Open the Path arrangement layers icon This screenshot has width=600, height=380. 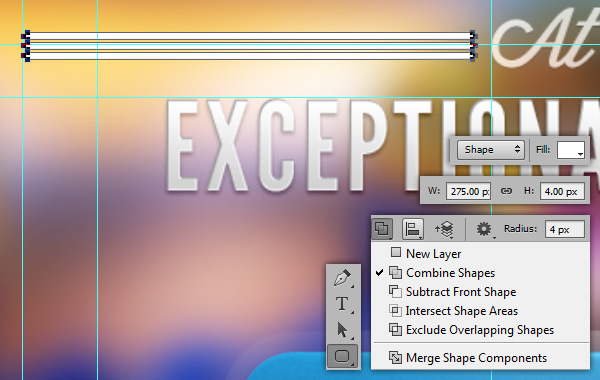coord(444,229)
